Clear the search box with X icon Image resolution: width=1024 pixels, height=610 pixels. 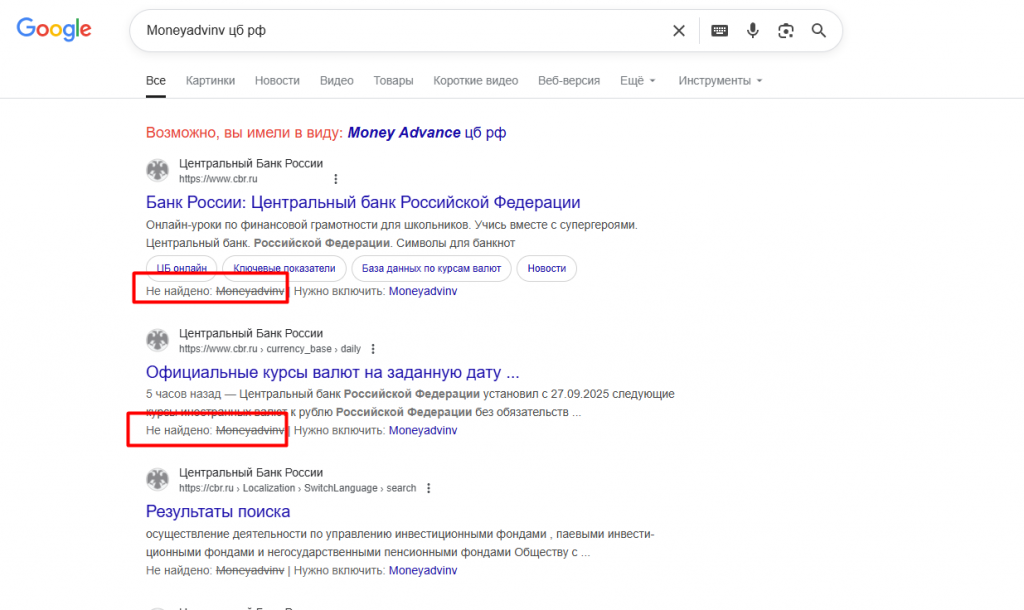679,31
